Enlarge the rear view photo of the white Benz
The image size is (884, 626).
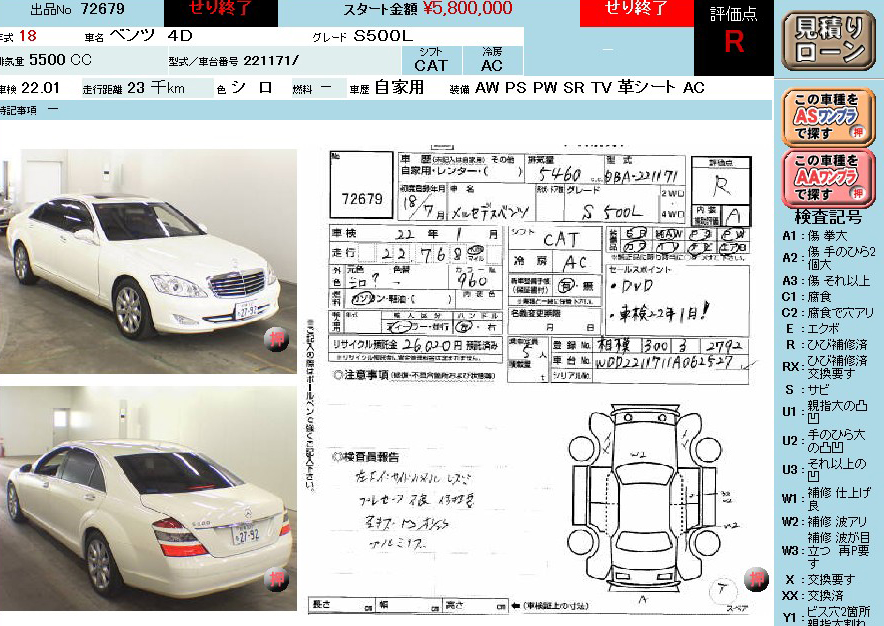pyautogui.click(x=148, y=498)
